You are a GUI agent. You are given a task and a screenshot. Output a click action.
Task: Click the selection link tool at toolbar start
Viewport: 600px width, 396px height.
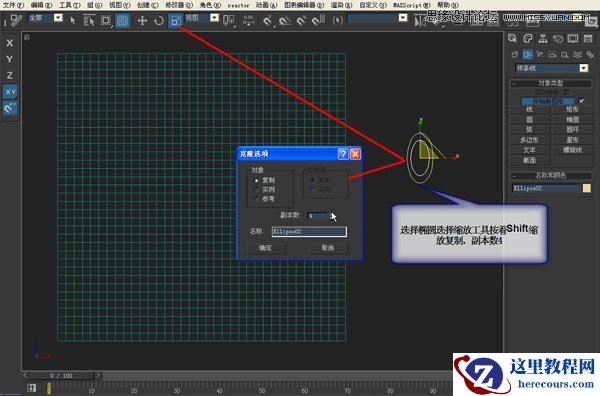[16, 20]
